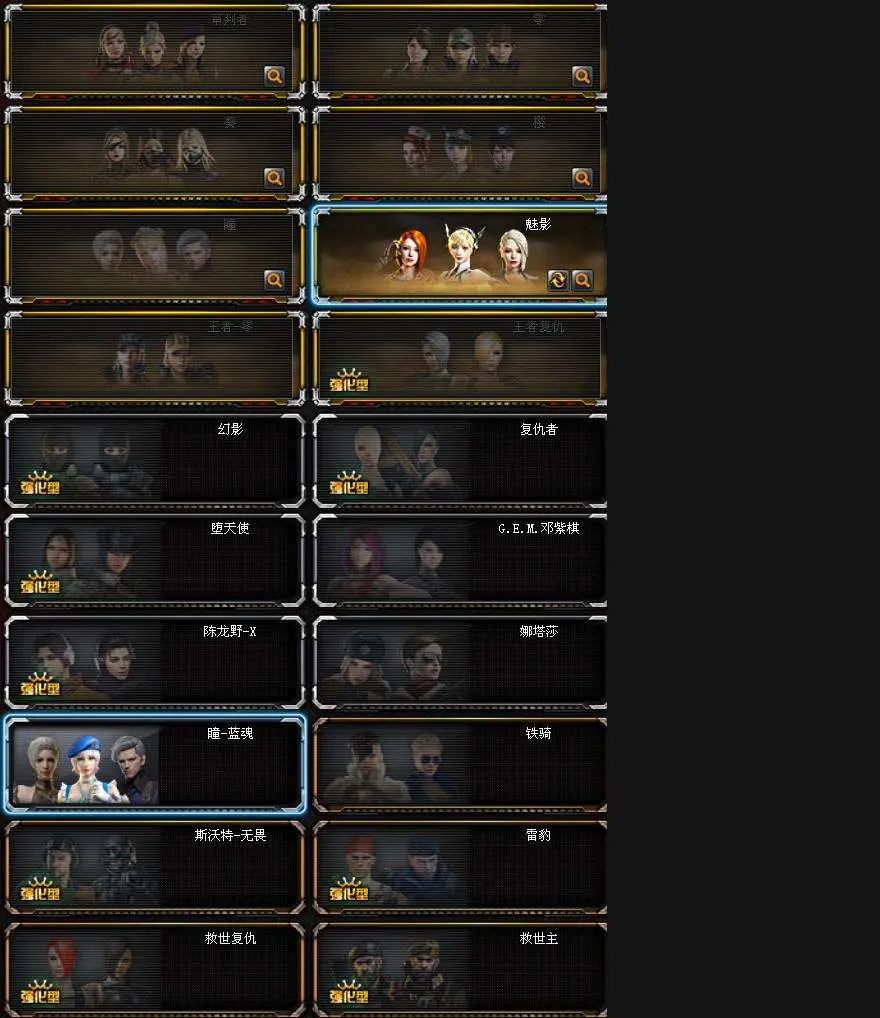This screenshot has width=880, height=1018.
Task: Select the 陈龙野-X character card
Action: [x=155, y=662]
